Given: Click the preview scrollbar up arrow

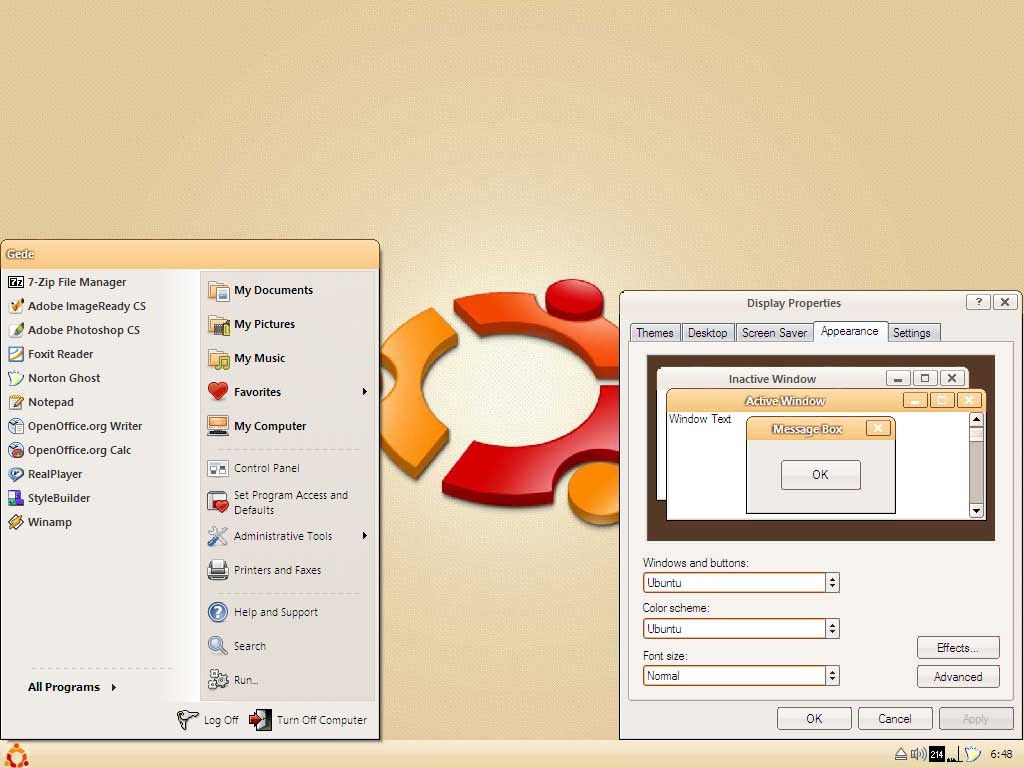Looking at the screenshot, I should (976, 419).
